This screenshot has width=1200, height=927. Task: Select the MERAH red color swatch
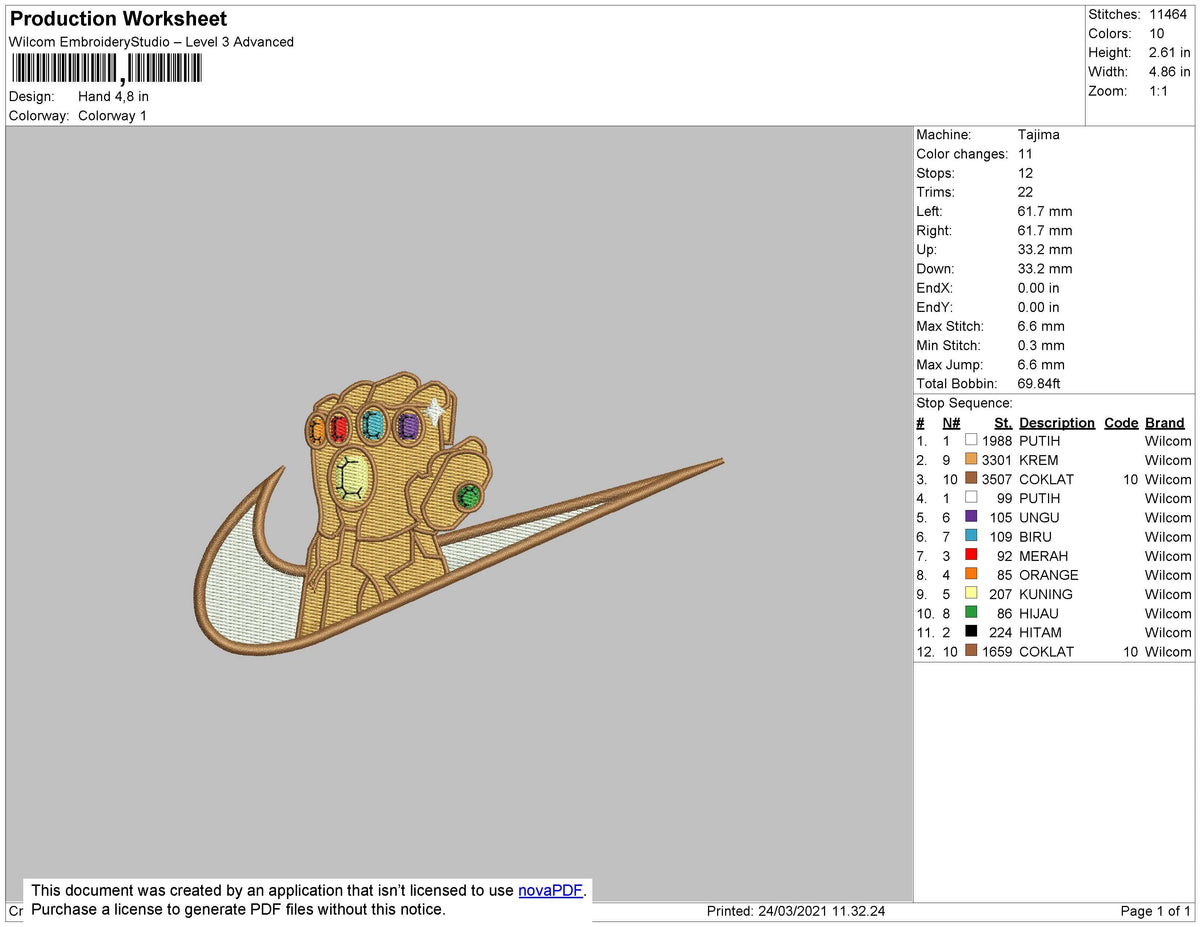point(970,556)
